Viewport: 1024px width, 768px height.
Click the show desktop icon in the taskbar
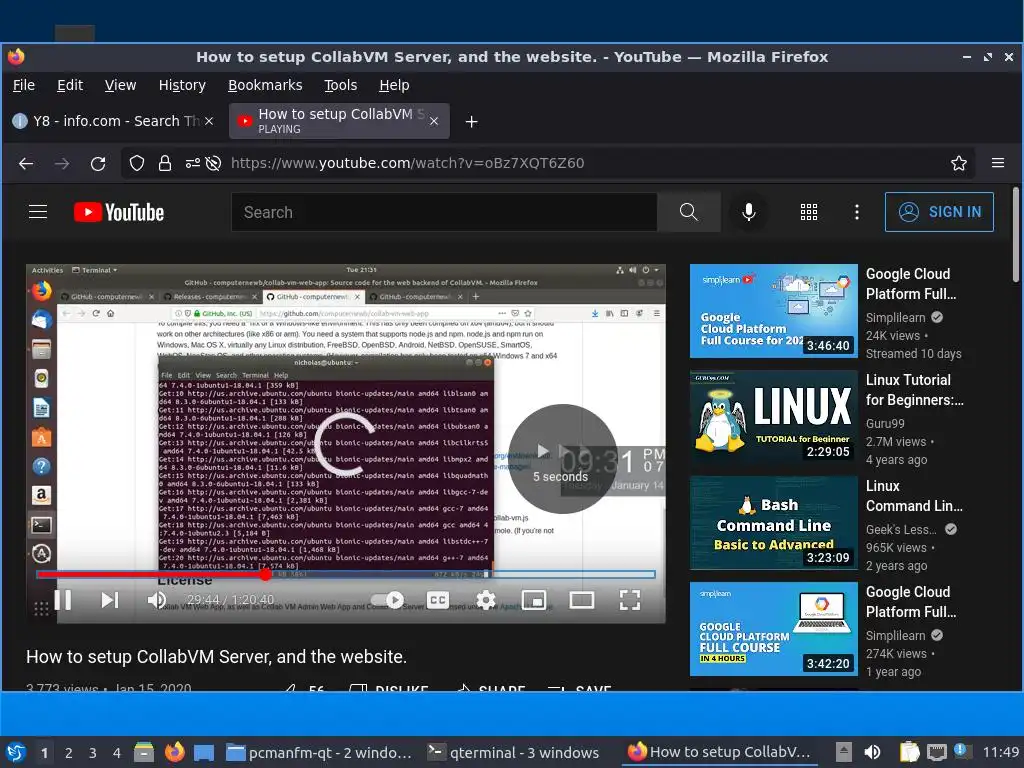204,752
